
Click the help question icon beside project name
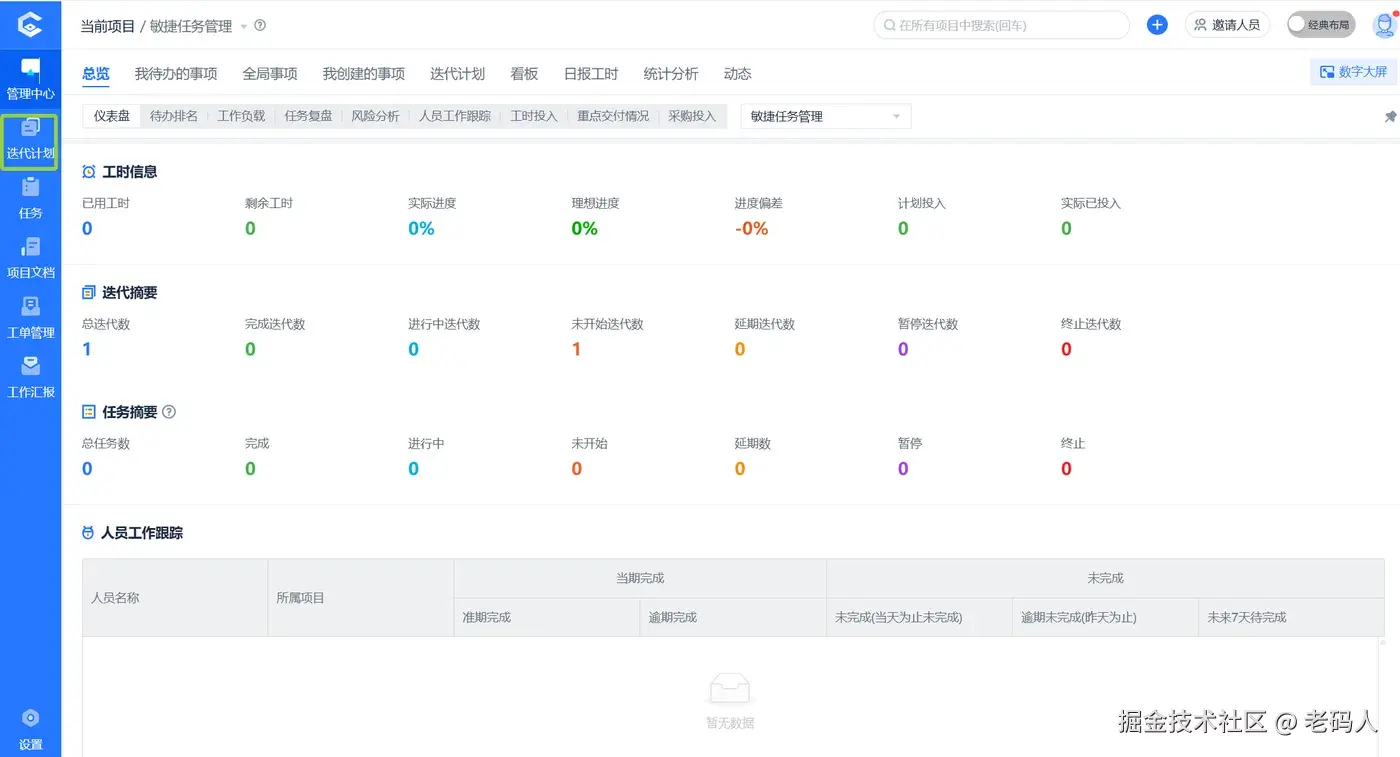point(260,26)
